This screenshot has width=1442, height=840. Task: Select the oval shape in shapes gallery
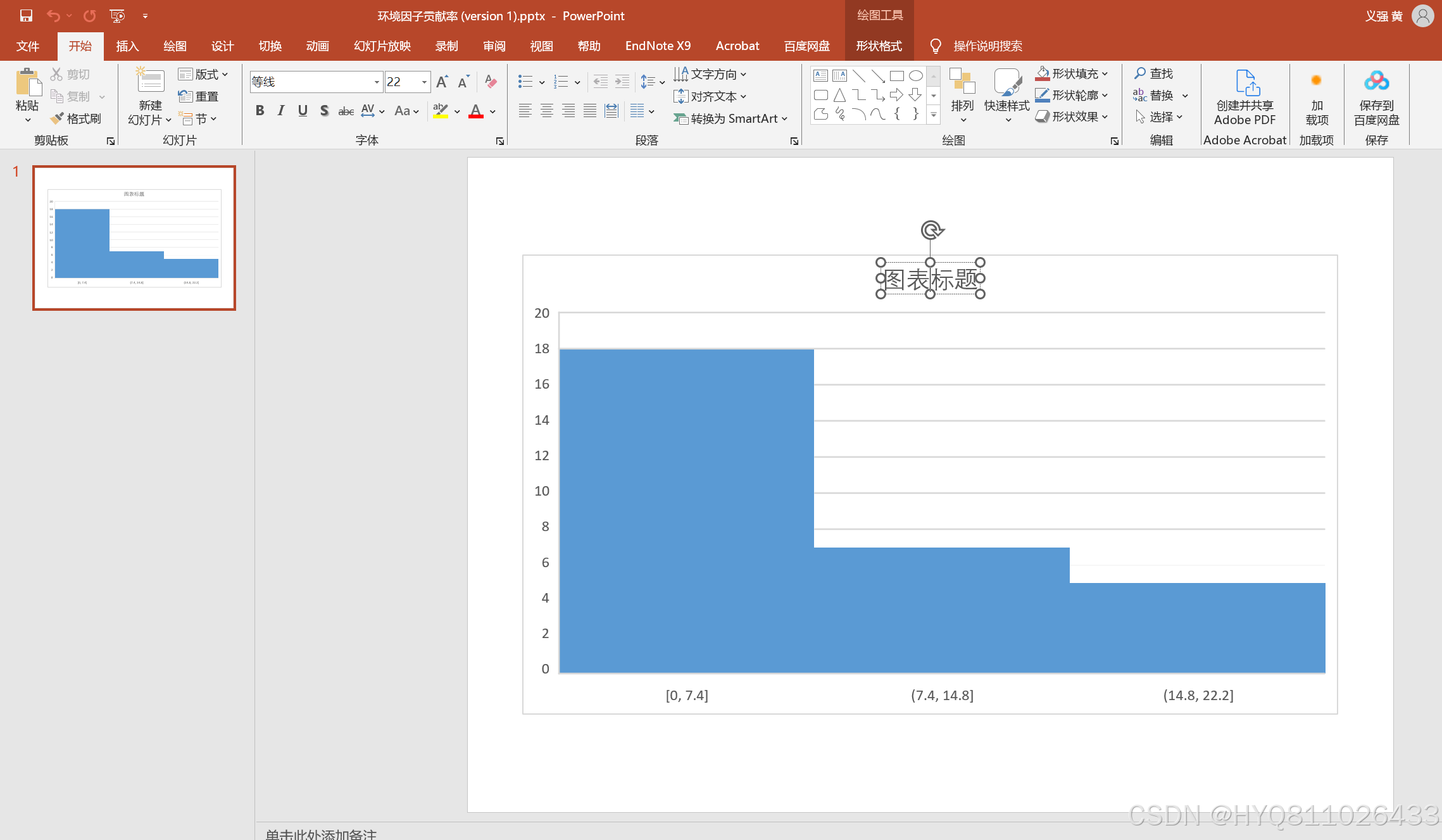pyautogui.click(x=915, y=76)
